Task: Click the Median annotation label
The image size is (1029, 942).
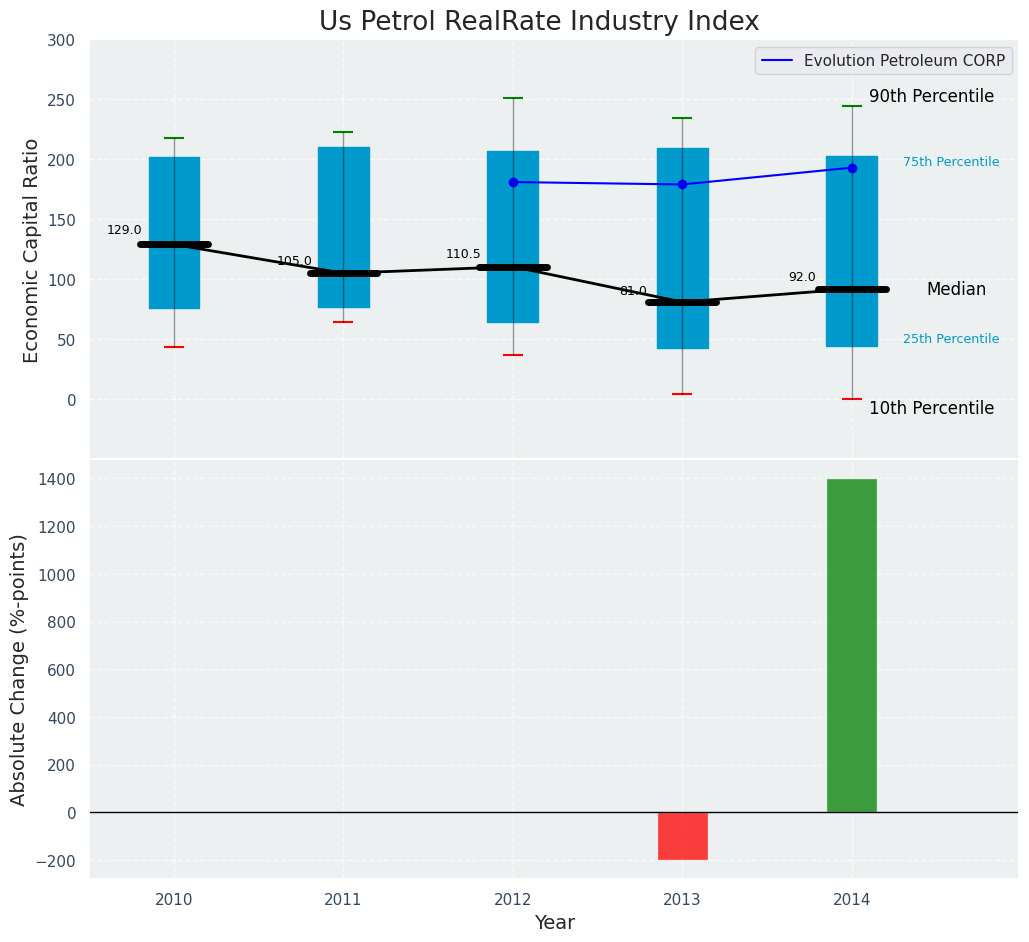Action: (x=955, y=289)
